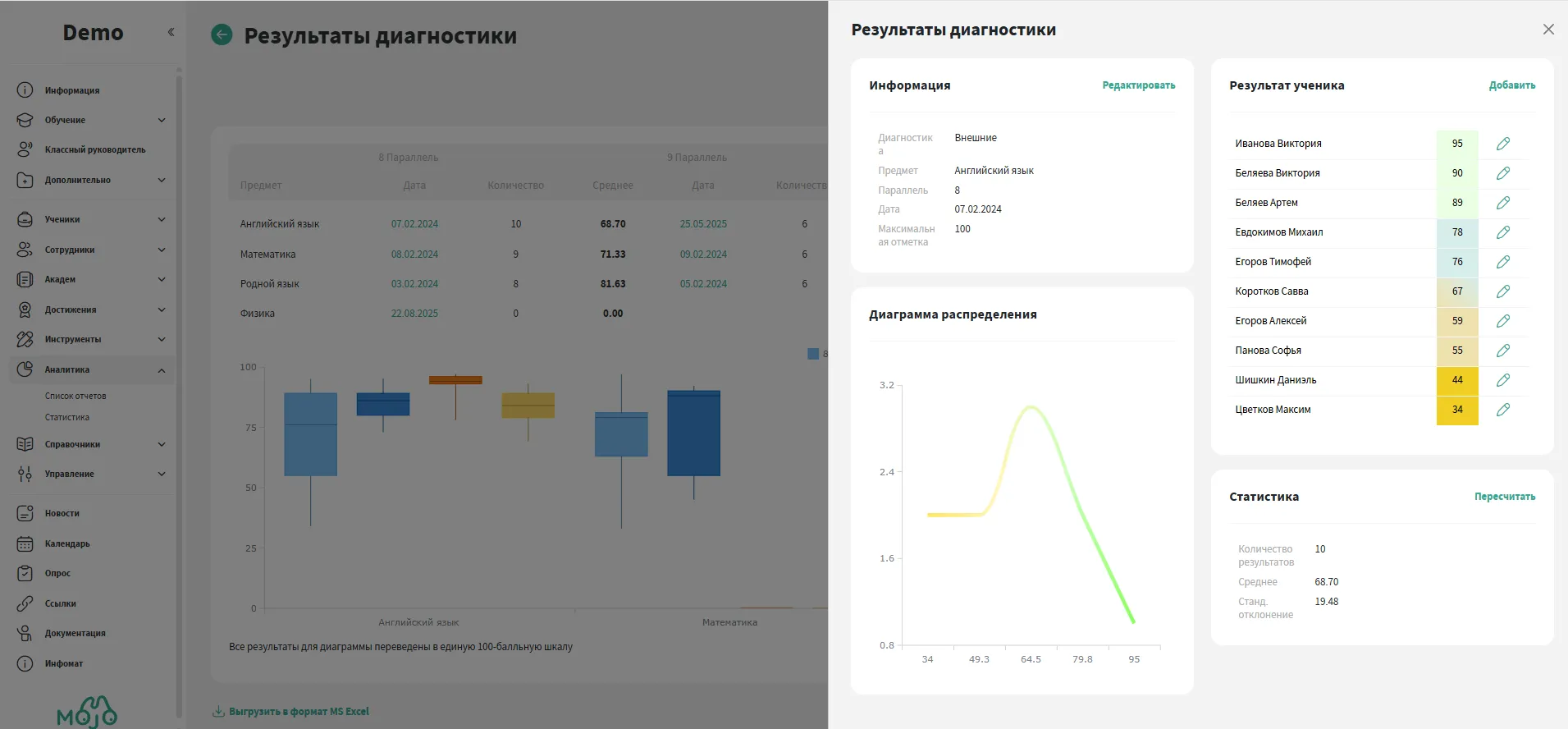The width and height of the screenshot is (1568, 729).
Task: Click edit pencil for Цветков Максим
Action: pos(1502,410)
